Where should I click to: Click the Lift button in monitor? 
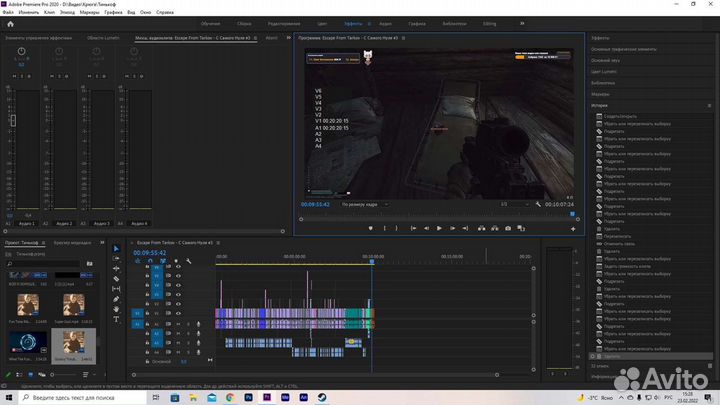(481, 228)
